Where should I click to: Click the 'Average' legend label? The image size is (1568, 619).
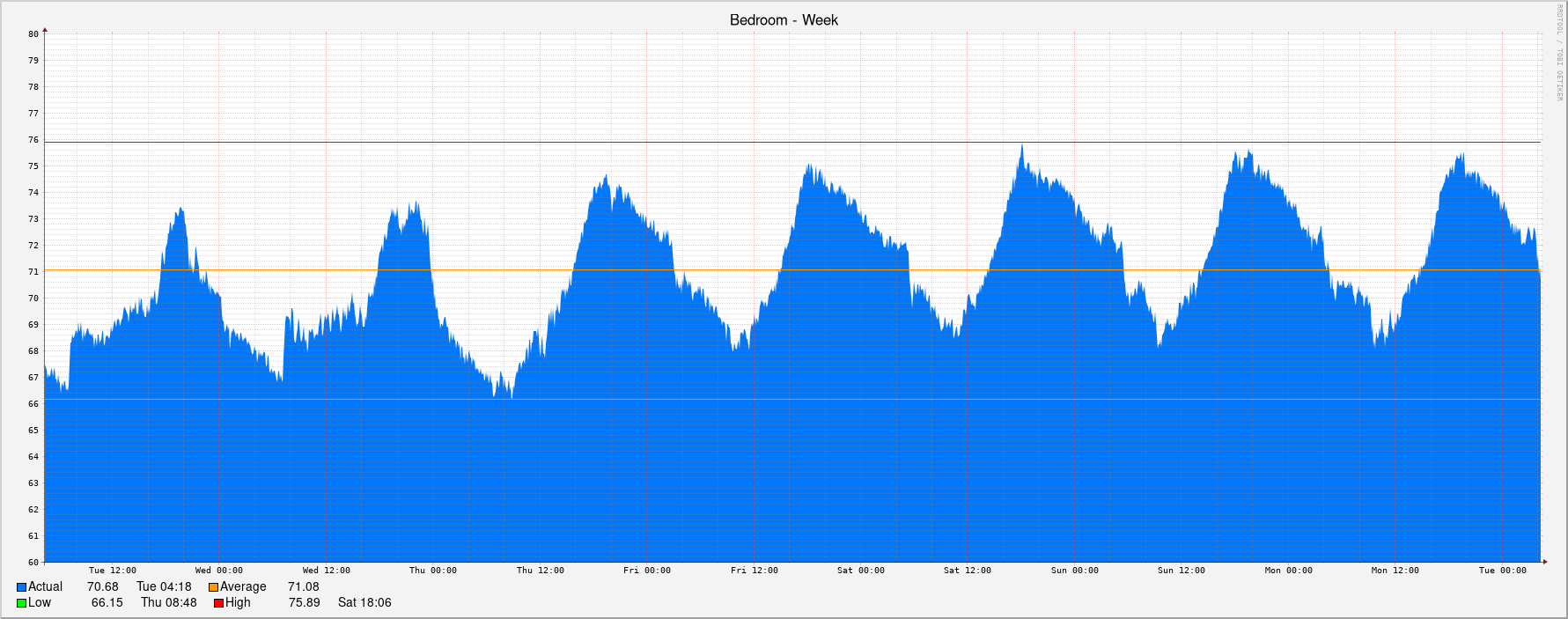(243, 586)
